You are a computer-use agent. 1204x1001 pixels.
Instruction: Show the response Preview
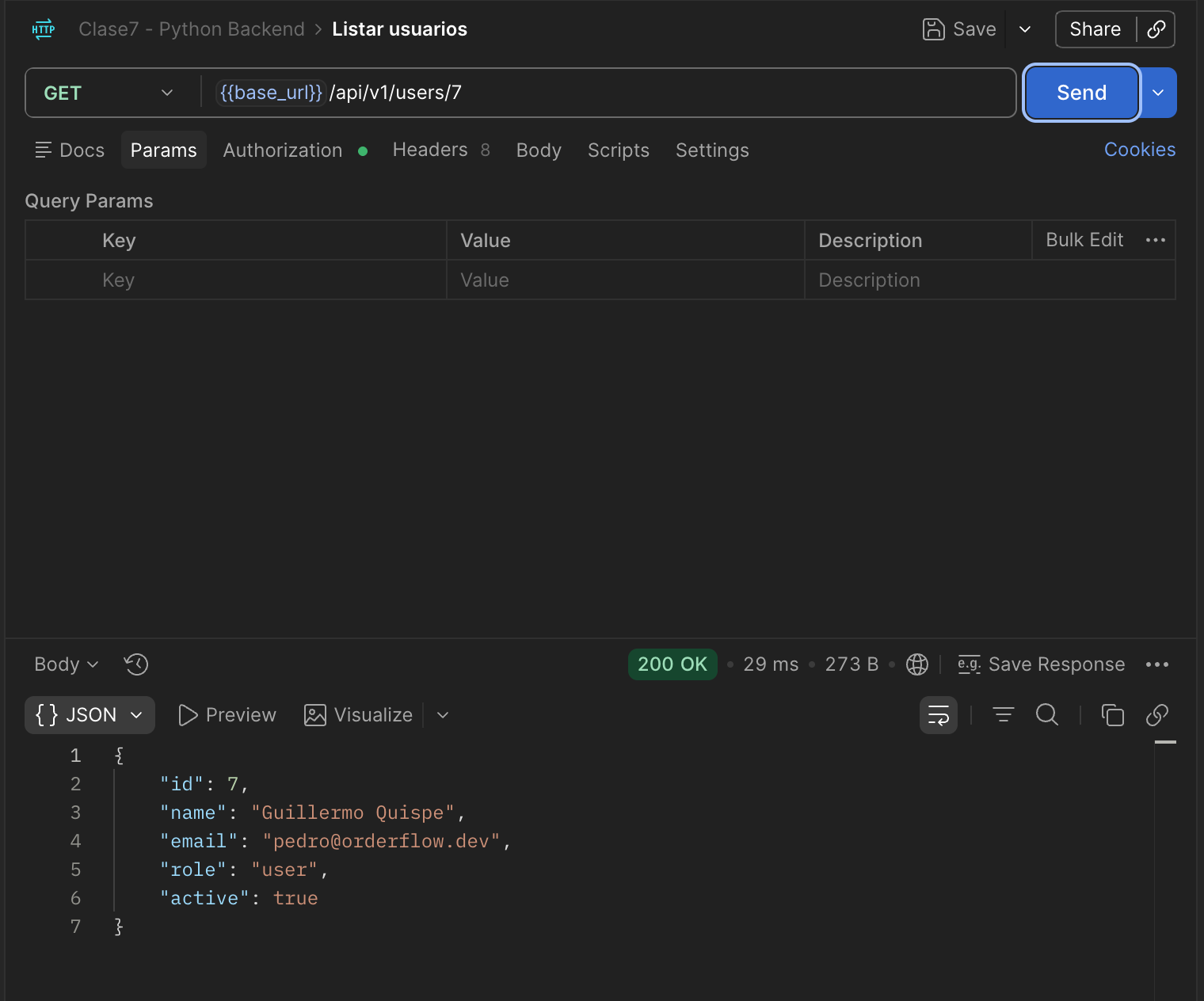[228, 715]
